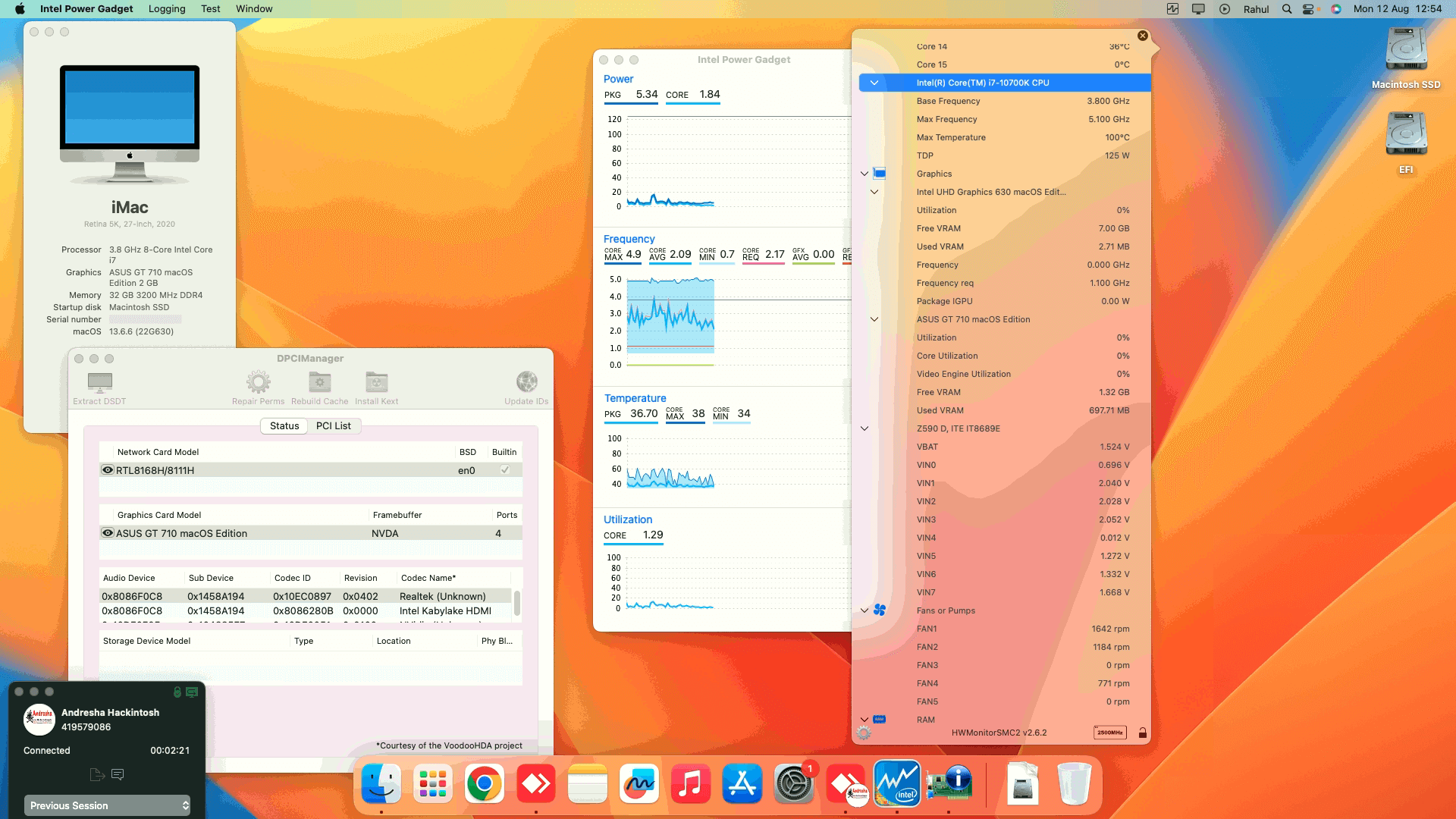Click DPCIManager dock icon with info badge
The image size is (1456, 819).
(x=949, y=783)
